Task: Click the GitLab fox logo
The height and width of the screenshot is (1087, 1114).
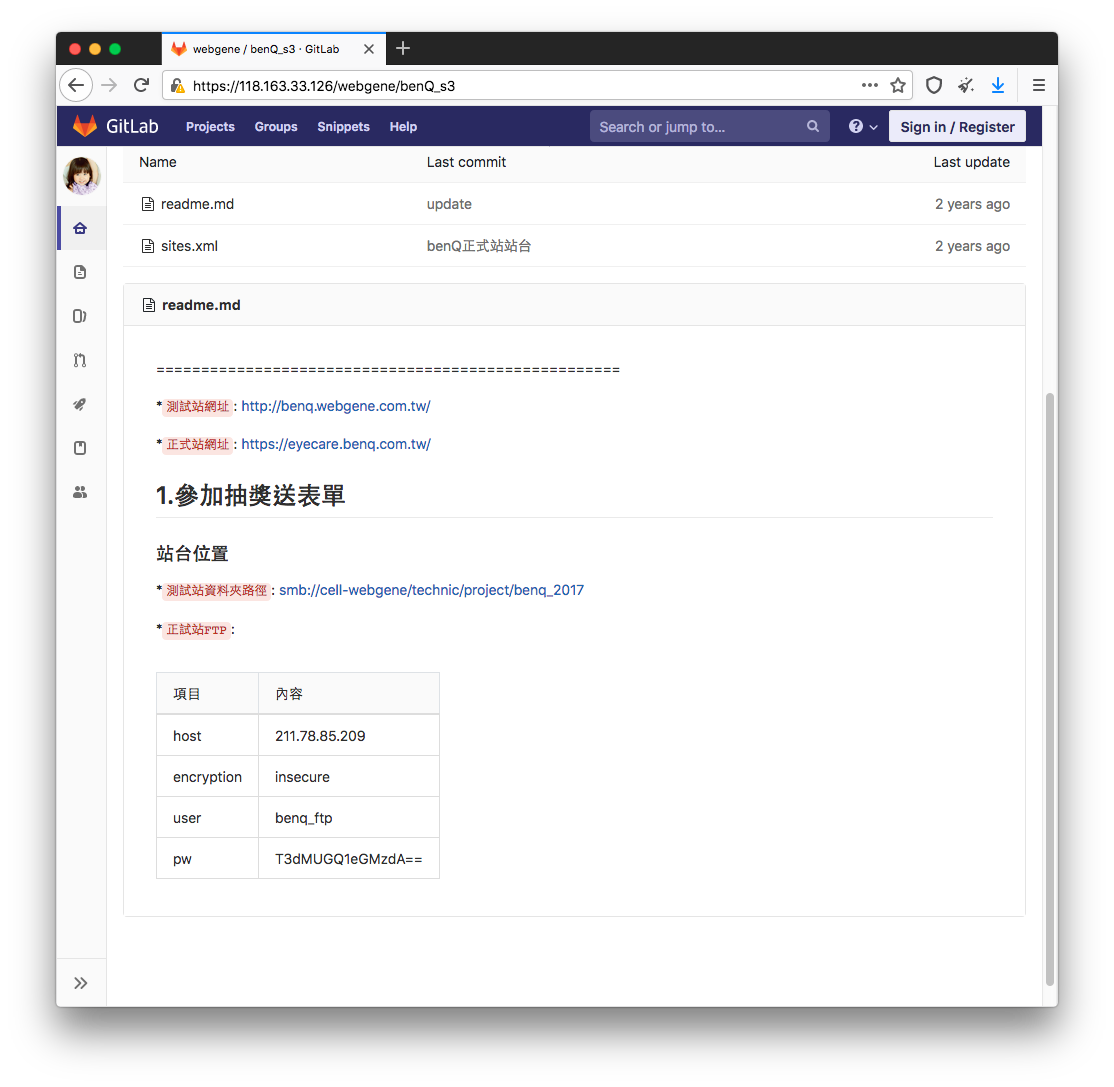Action: coord(85,126)
